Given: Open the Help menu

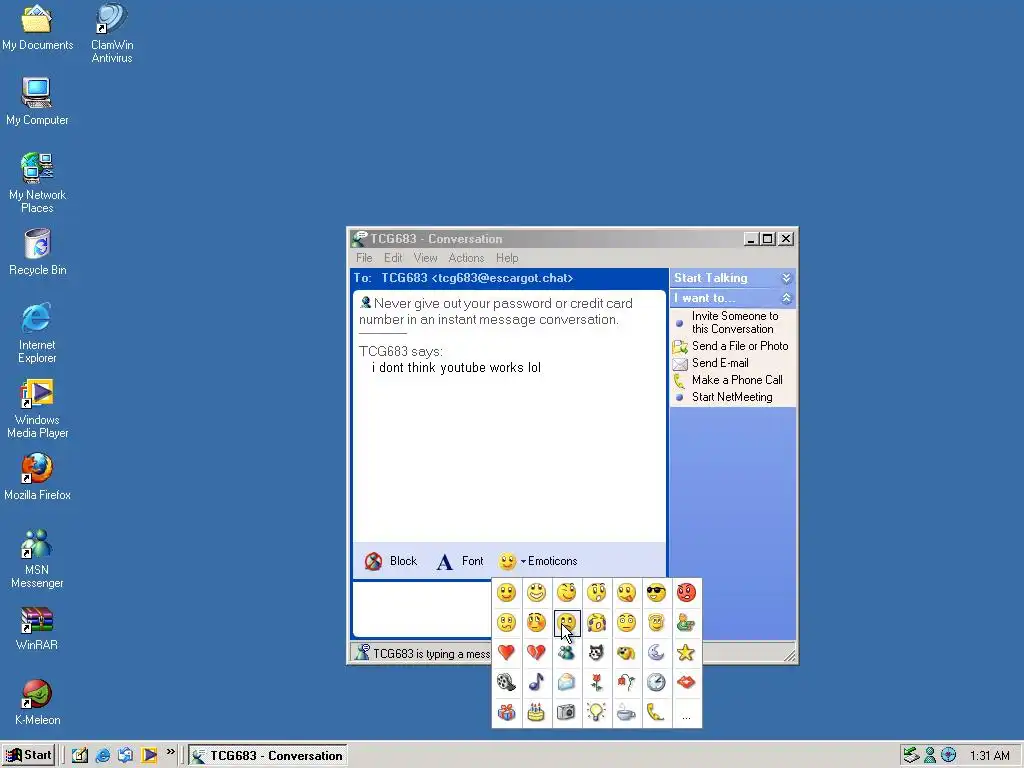Looking at the screenshot, I should click(x=507, y=258).
